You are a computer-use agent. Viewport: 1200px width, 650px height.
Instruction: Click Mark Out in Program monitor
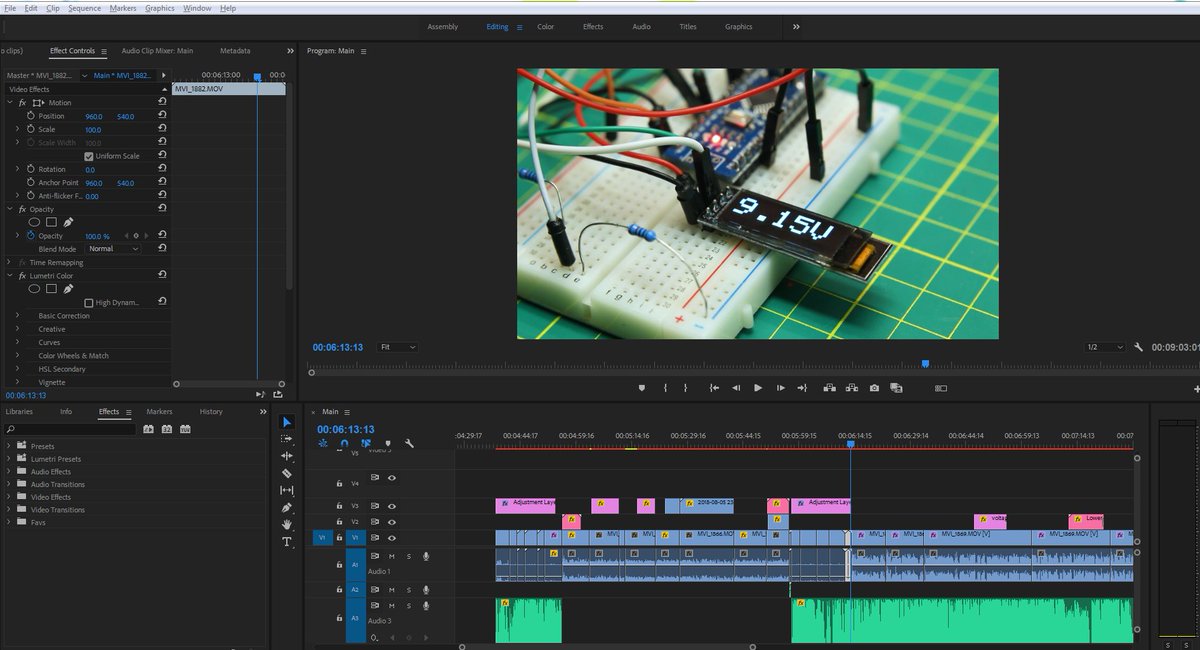point(686,388)
